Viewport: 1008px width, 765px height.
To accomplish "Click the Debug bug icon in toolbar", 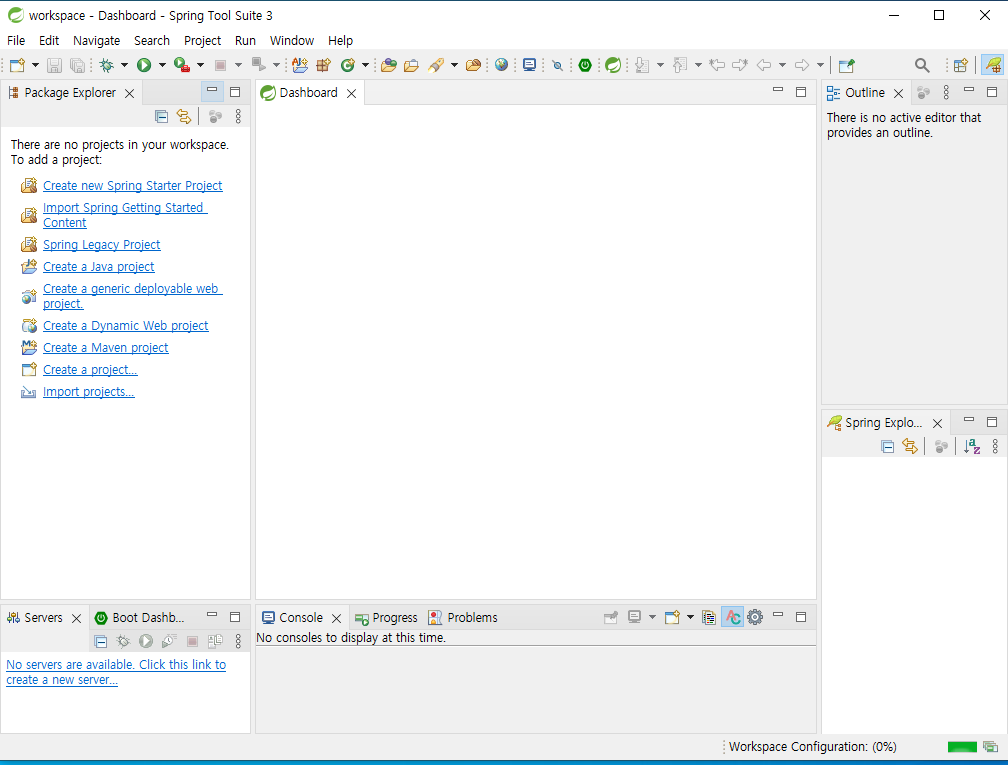I will pyautogui.click(x=107, y=65).
